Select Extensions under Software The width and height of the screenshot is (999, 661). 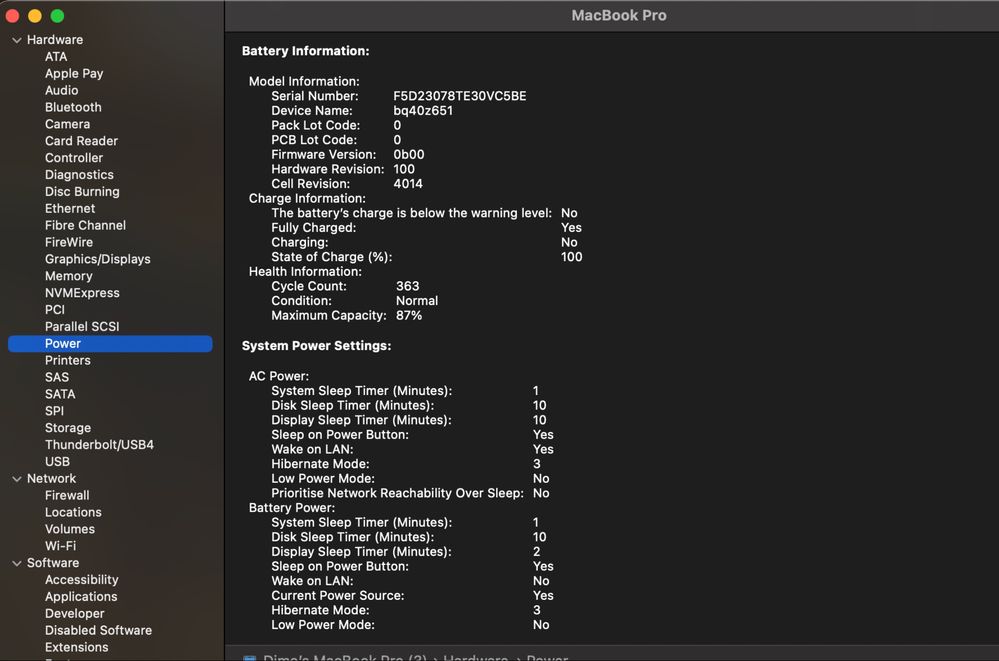76,648
